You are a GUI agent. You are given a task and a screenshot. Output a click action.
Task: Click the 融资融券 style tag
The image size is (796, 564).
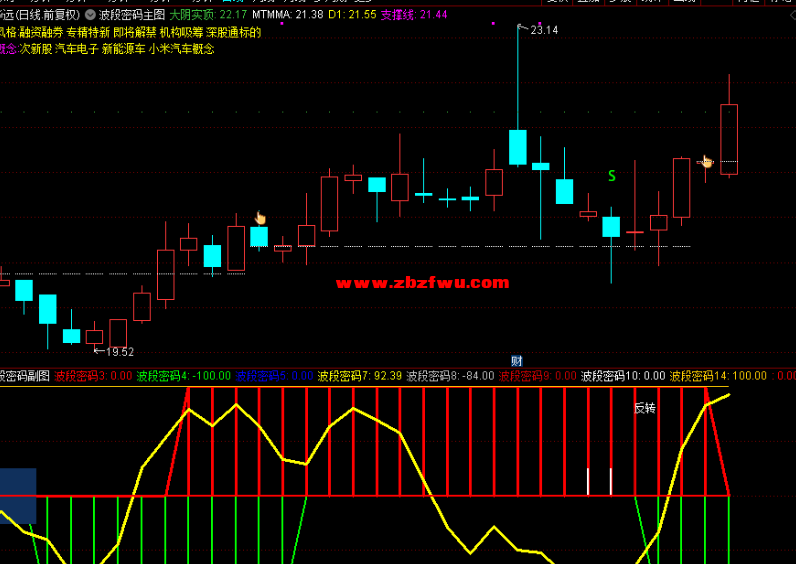click(x=41, y=32)
